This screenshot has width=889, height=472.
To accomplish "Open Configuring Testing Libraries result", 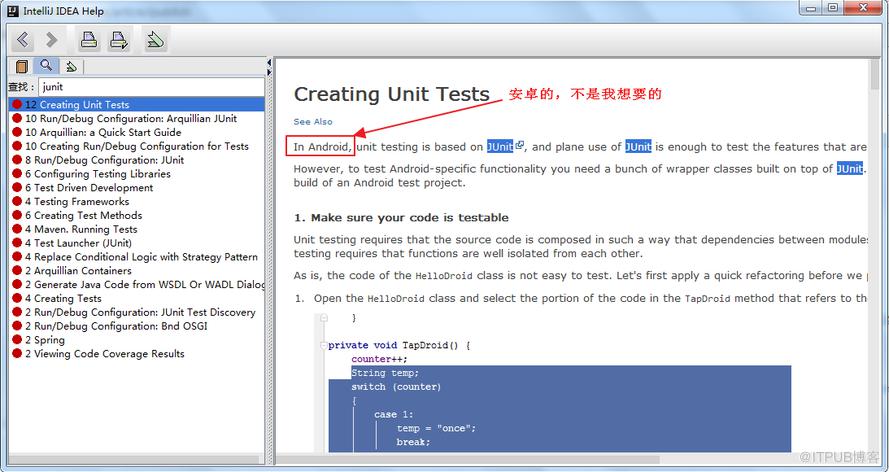I will click(98, 174).
